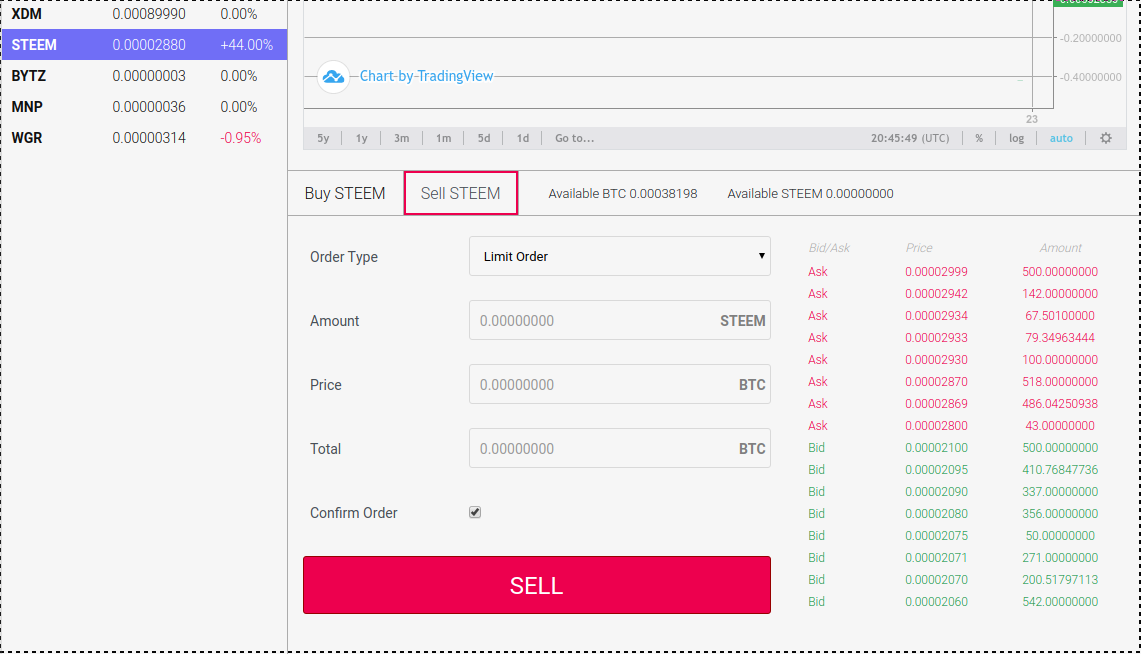Open Chart-by-TradingView link
This screenshot has width=1141, height=654.
[x=426, y=76]
